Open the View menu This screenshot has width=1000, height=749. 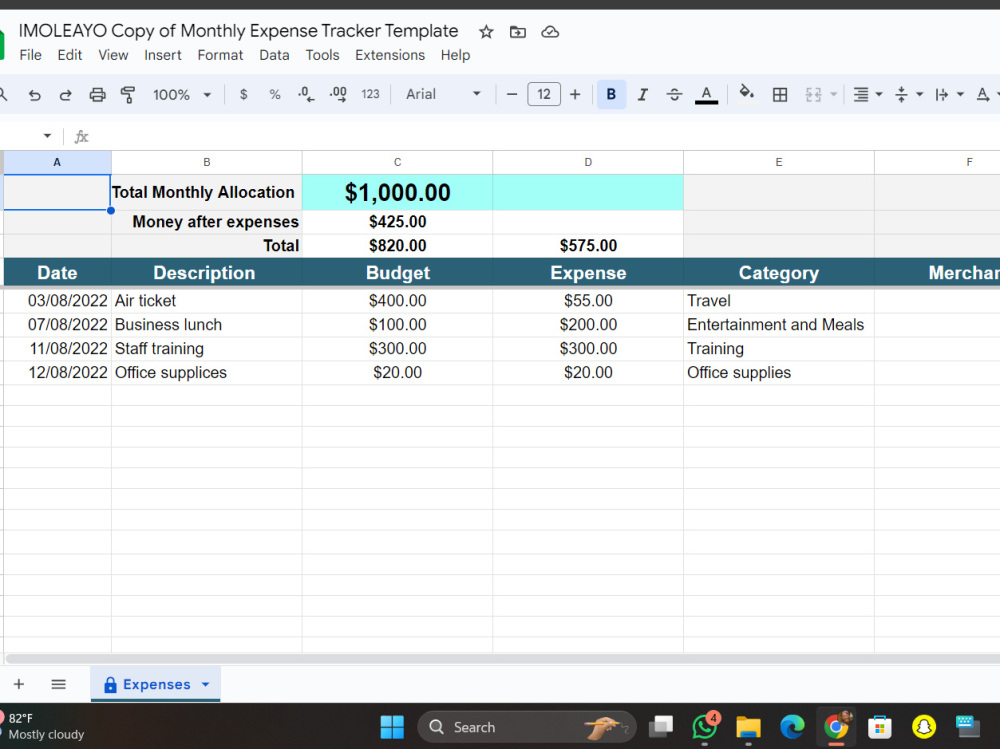point(113,56)
